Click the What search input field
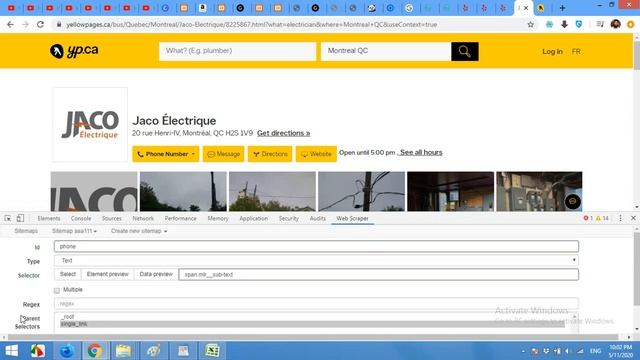 point(238,51)
